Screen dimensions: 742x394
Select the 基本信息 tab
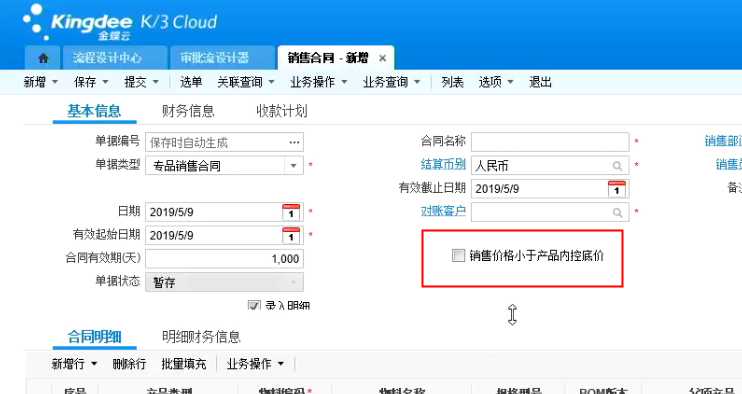pyautogui.click(x=94, y=111)
